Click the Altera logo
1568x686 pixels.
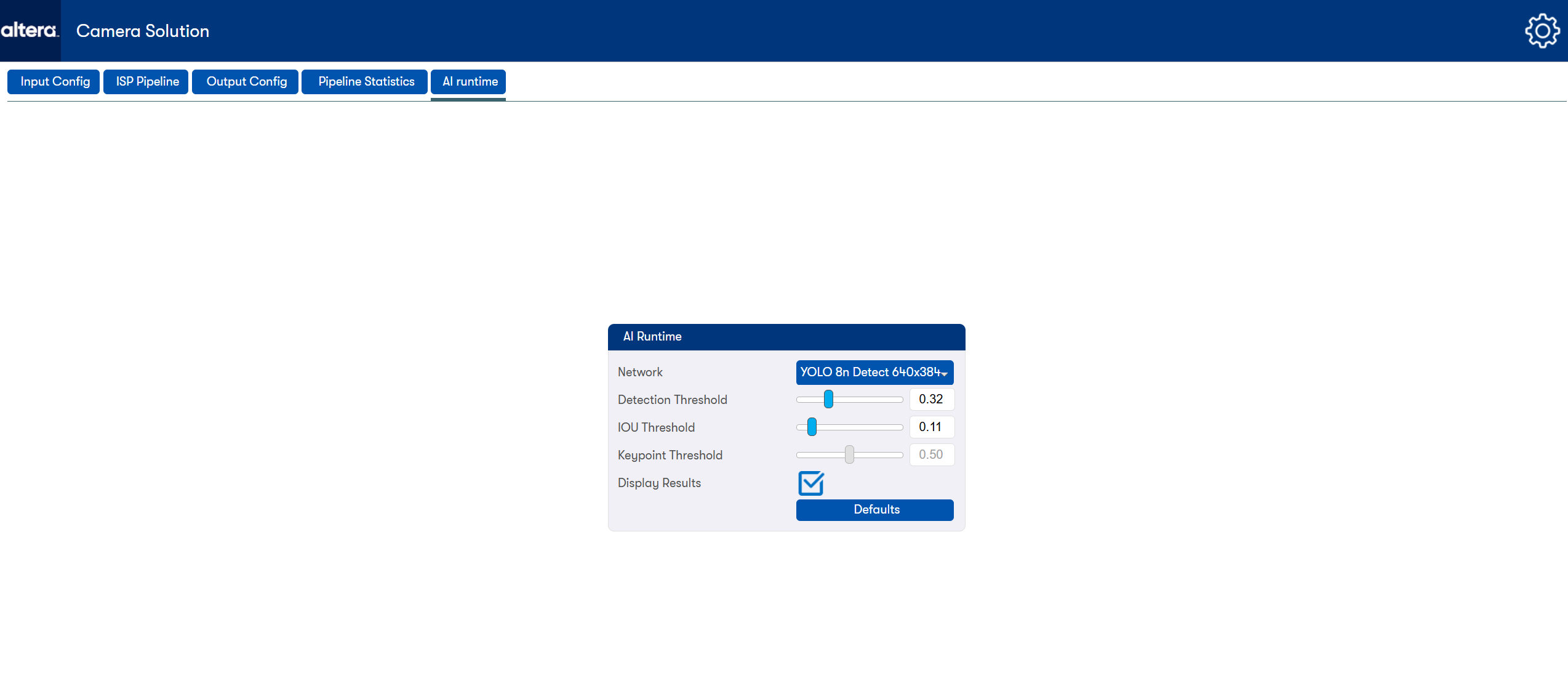30,30
